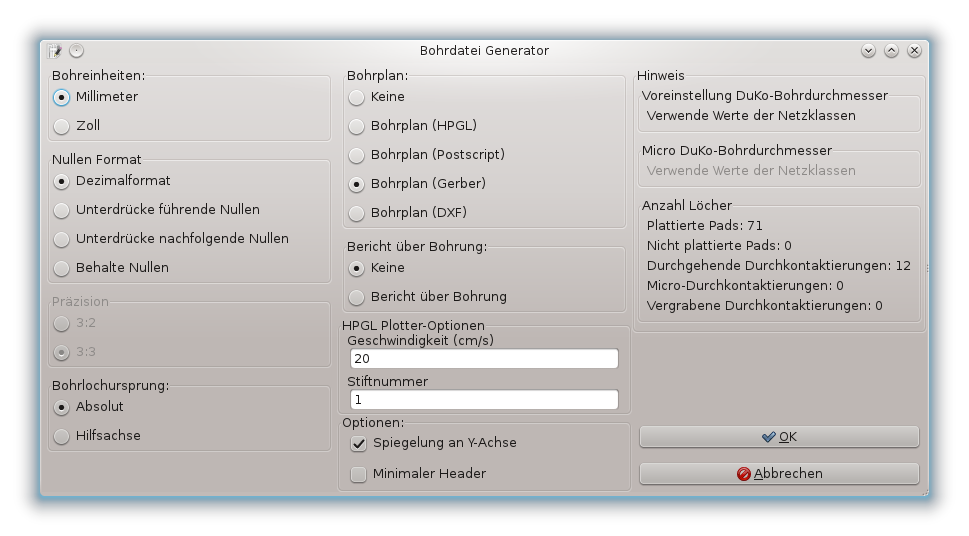The height and width of the screenshot is (536, 969).
Task: Click Durchgehende Durchkontaktierungen: 12 text
Action: click(x=779, y=266)
